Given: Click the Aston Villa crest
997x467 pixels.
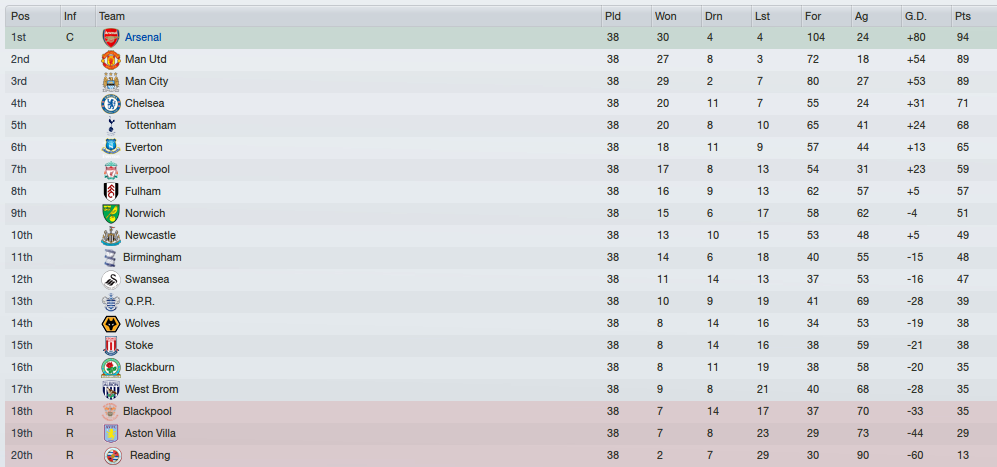Looking at the screenshot, I should coord(111,434).
